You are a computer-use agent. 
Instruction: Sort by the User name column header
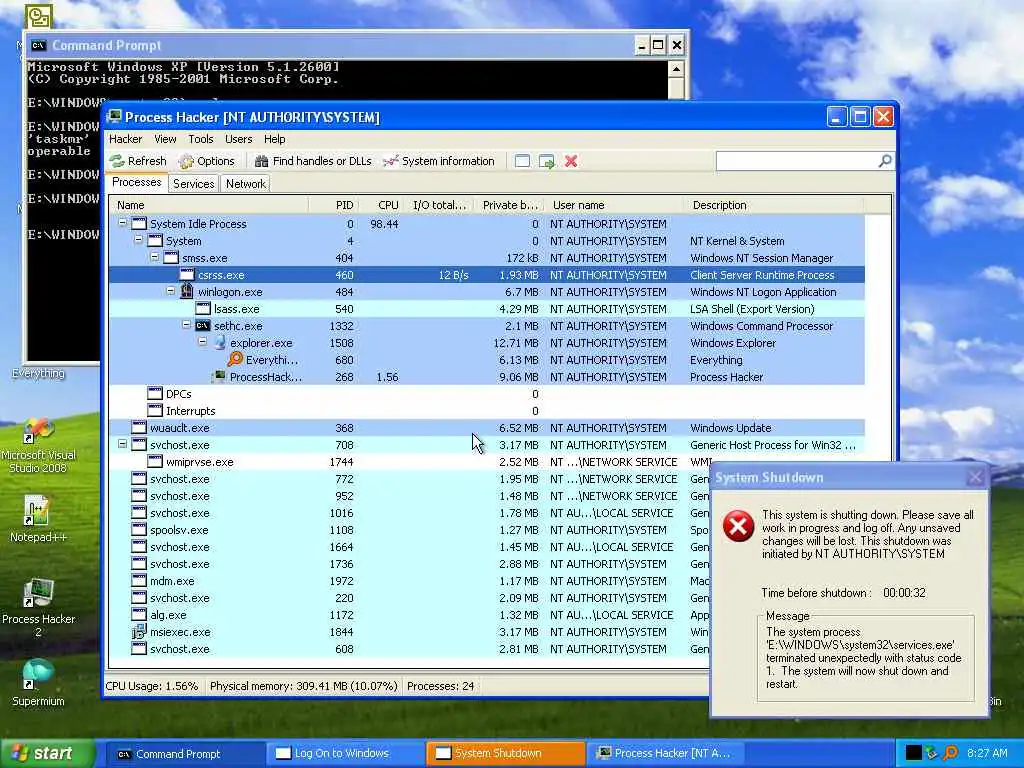614,205
